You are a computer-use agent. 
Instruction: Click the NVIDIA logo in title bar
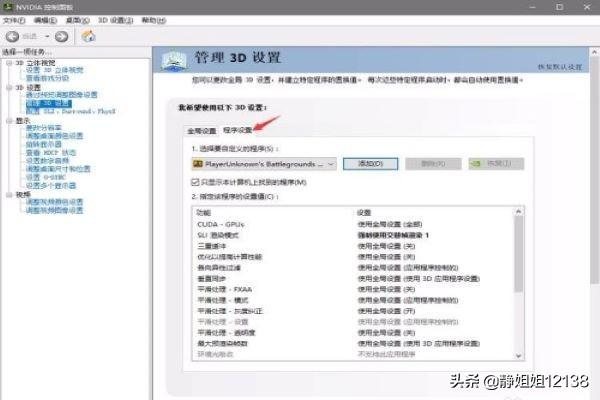pyautogui.click(x=7, y=7)
